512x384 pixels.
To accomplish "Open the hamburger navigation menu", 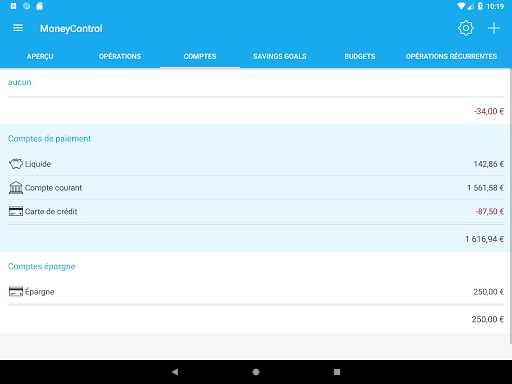I will [18, 28].
